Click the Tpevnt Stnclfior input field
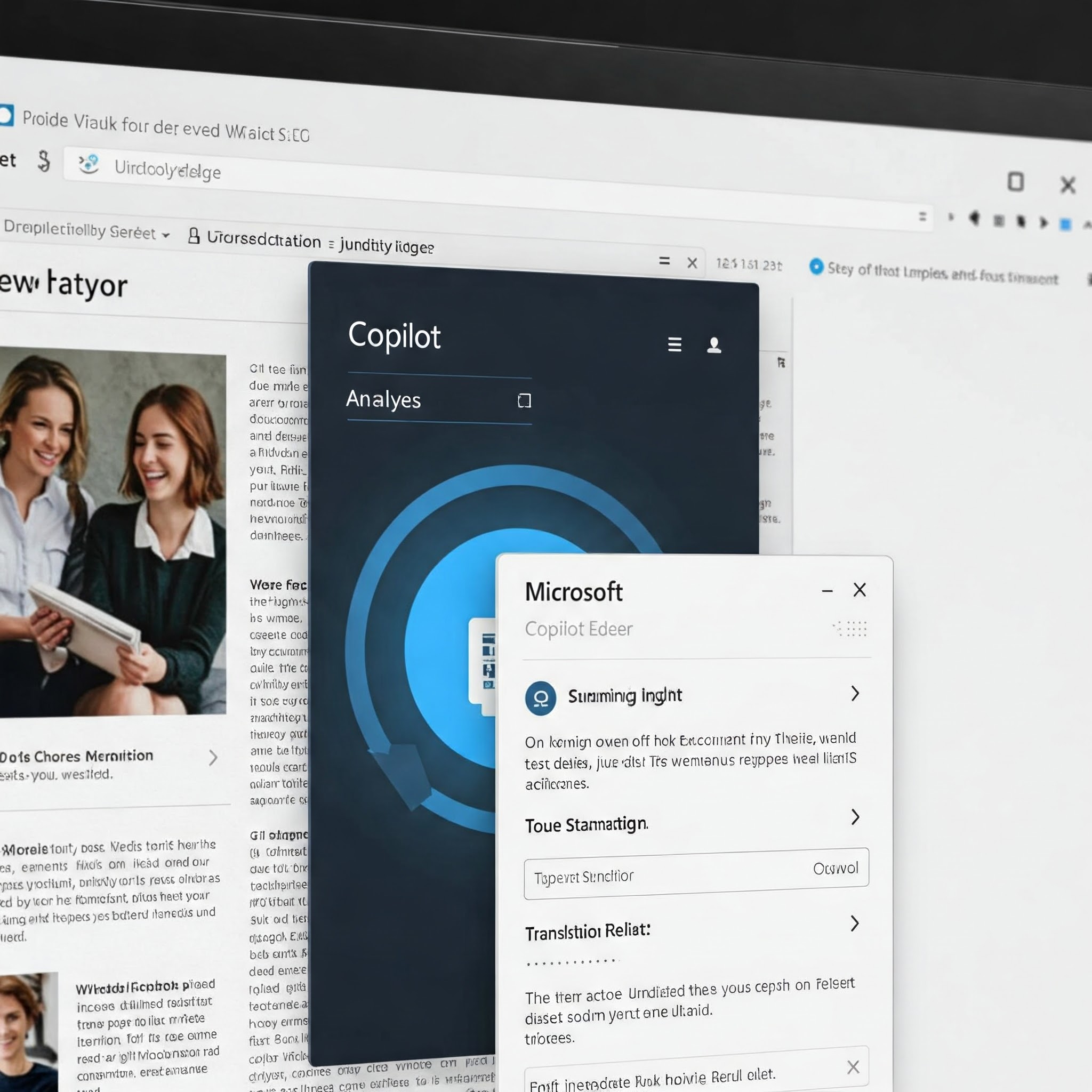The width and height of the screenshot is (1092, 1092). coord(696,874)
